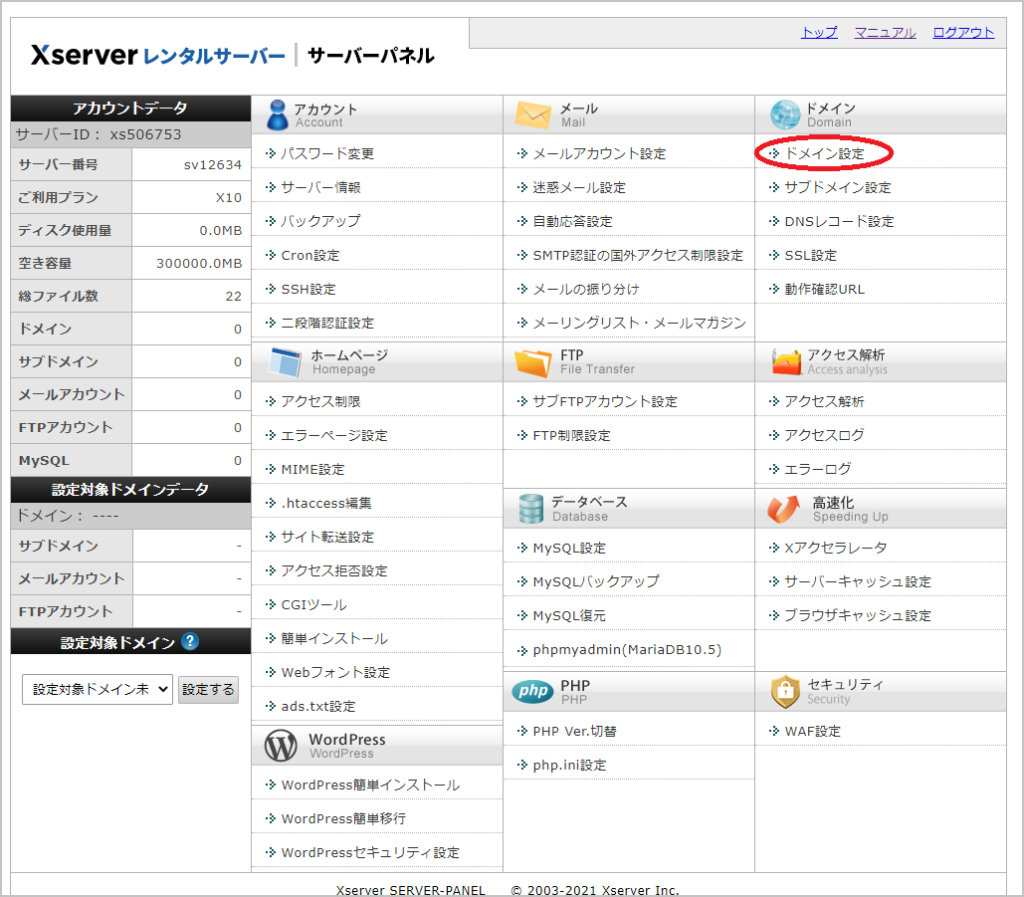This screenshot has width=1024, height=897.
Task: Open help for 設定対象ドメイン question mark
Action: tap(190, 642)
